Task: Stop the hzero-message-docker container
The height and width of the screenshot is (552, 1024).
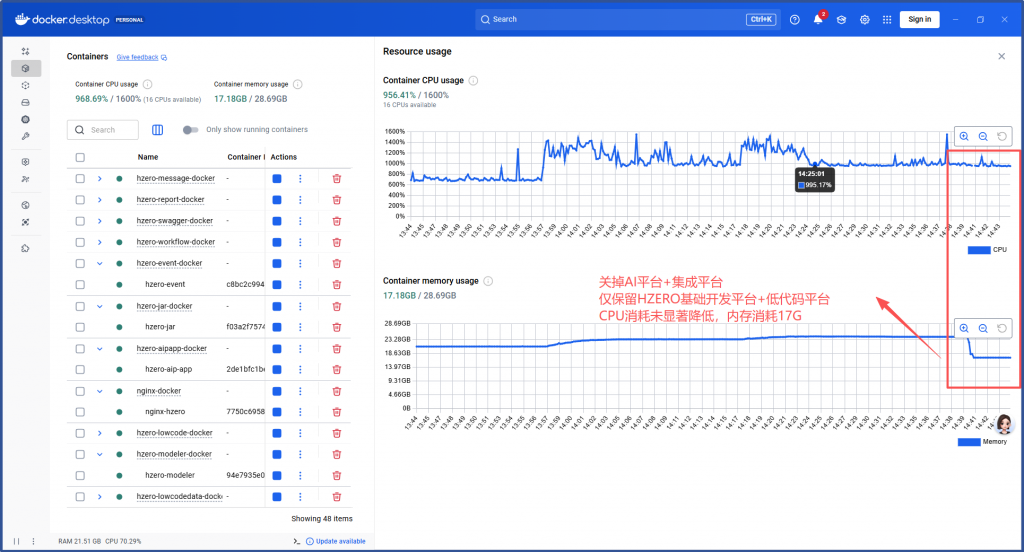Action: pyautogui.click(x=277, y=178)
